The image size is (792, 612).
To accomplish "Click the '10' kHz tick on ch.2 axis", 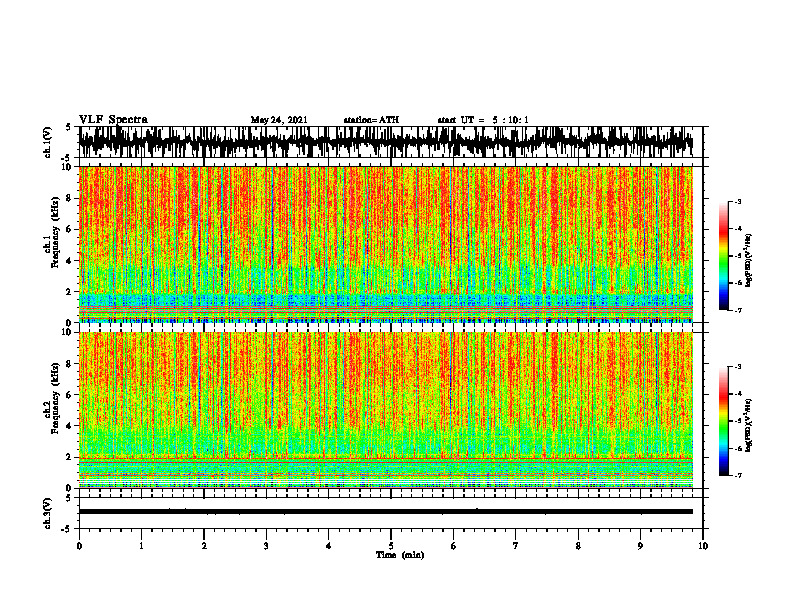I will [68, 332].
